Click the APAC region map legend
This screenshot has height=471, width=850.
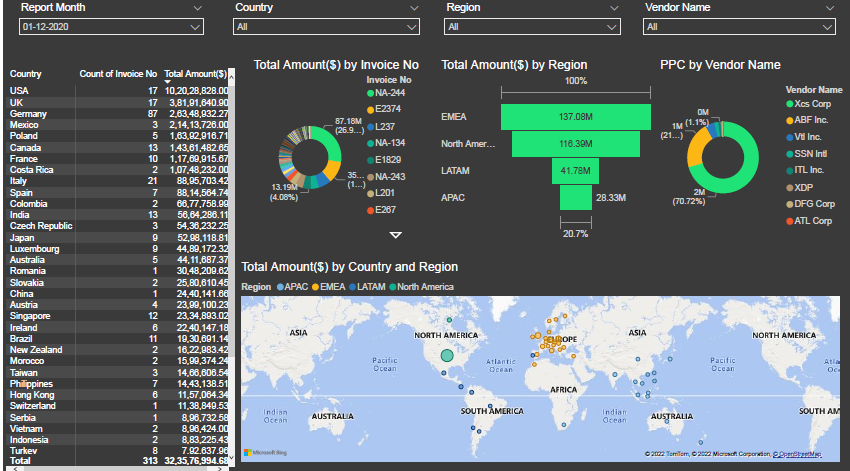[292, 287]
